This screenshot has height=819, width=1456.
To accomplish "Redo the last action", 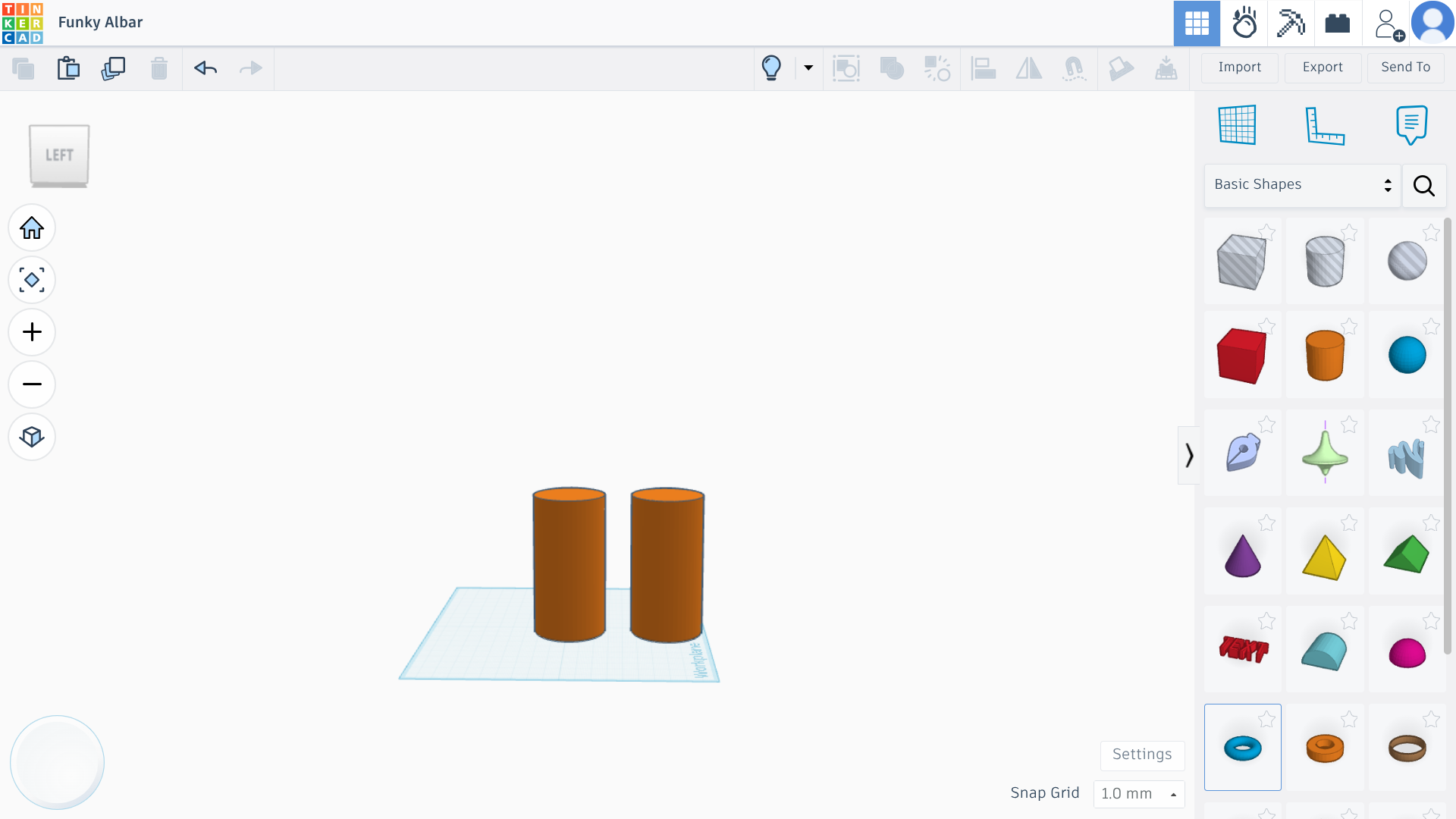I will pos(250,68).
